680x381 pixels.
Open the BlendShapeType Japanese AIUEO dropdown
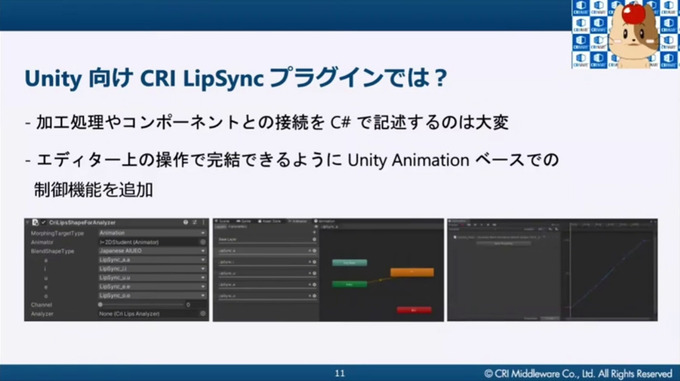152,251
